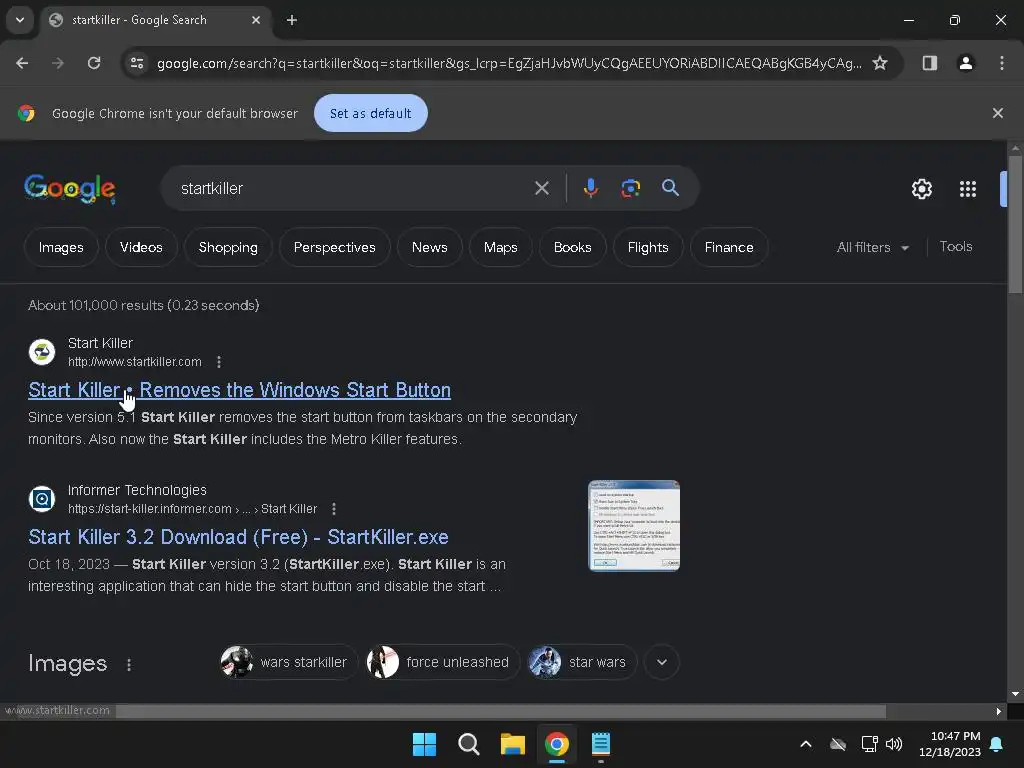Click the forward navigation arrow
This screenshot has width=1024, height=768.
point(58,63)
